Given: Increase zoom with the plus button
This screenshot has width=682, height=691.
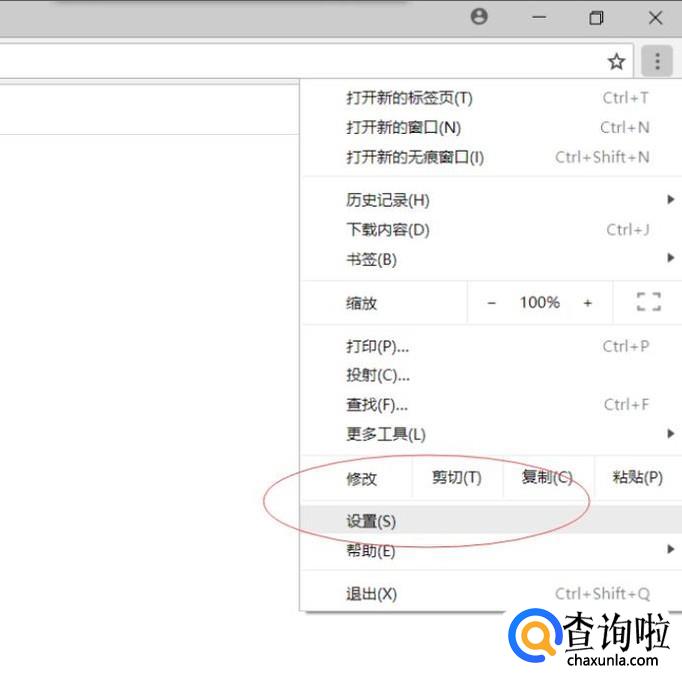Looking at the screenshot, I should click(x=588, y=303).
